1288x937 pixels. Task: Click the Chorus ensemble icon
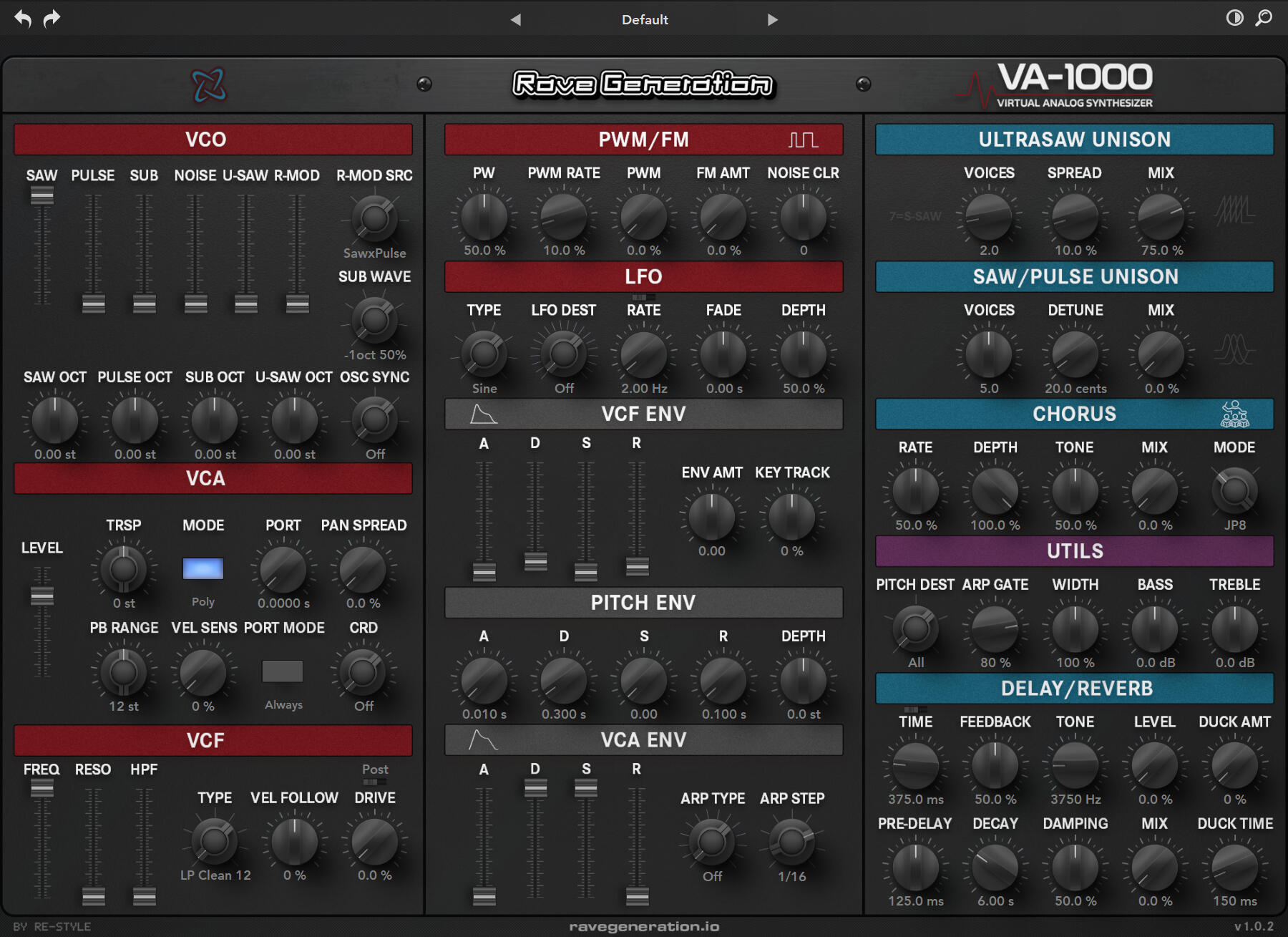pyautogui.click(x=1234, y=414)
